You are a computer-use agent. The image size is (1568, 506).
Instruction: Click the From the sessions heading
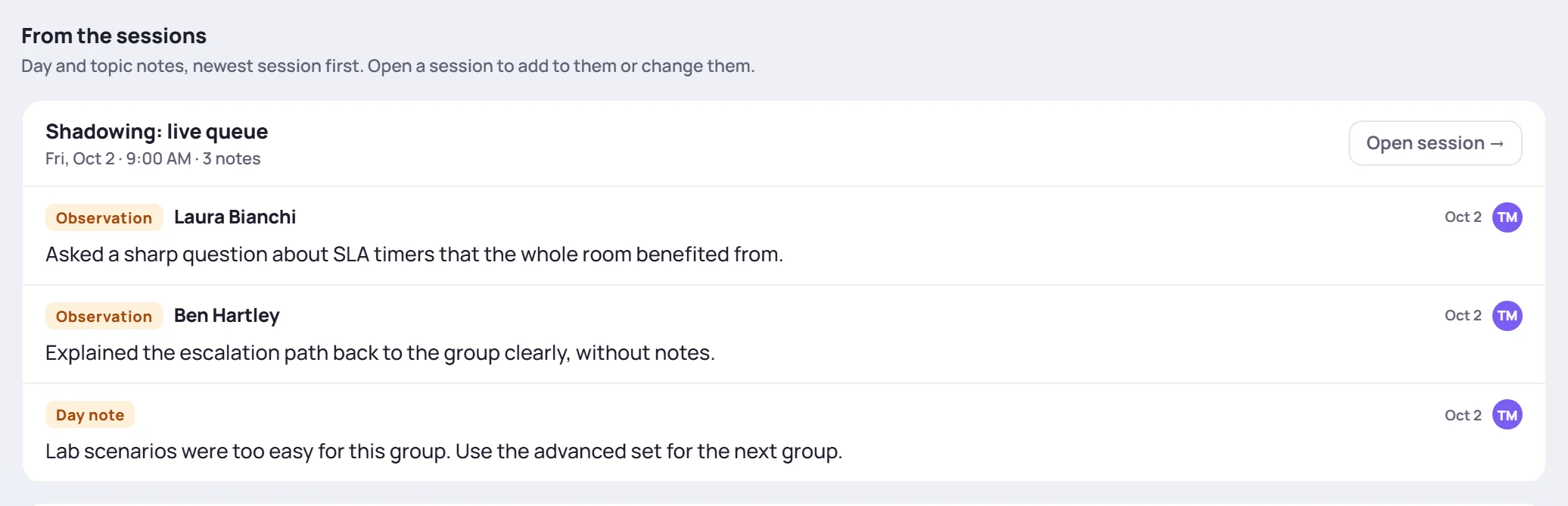click(x=114, y=36)
